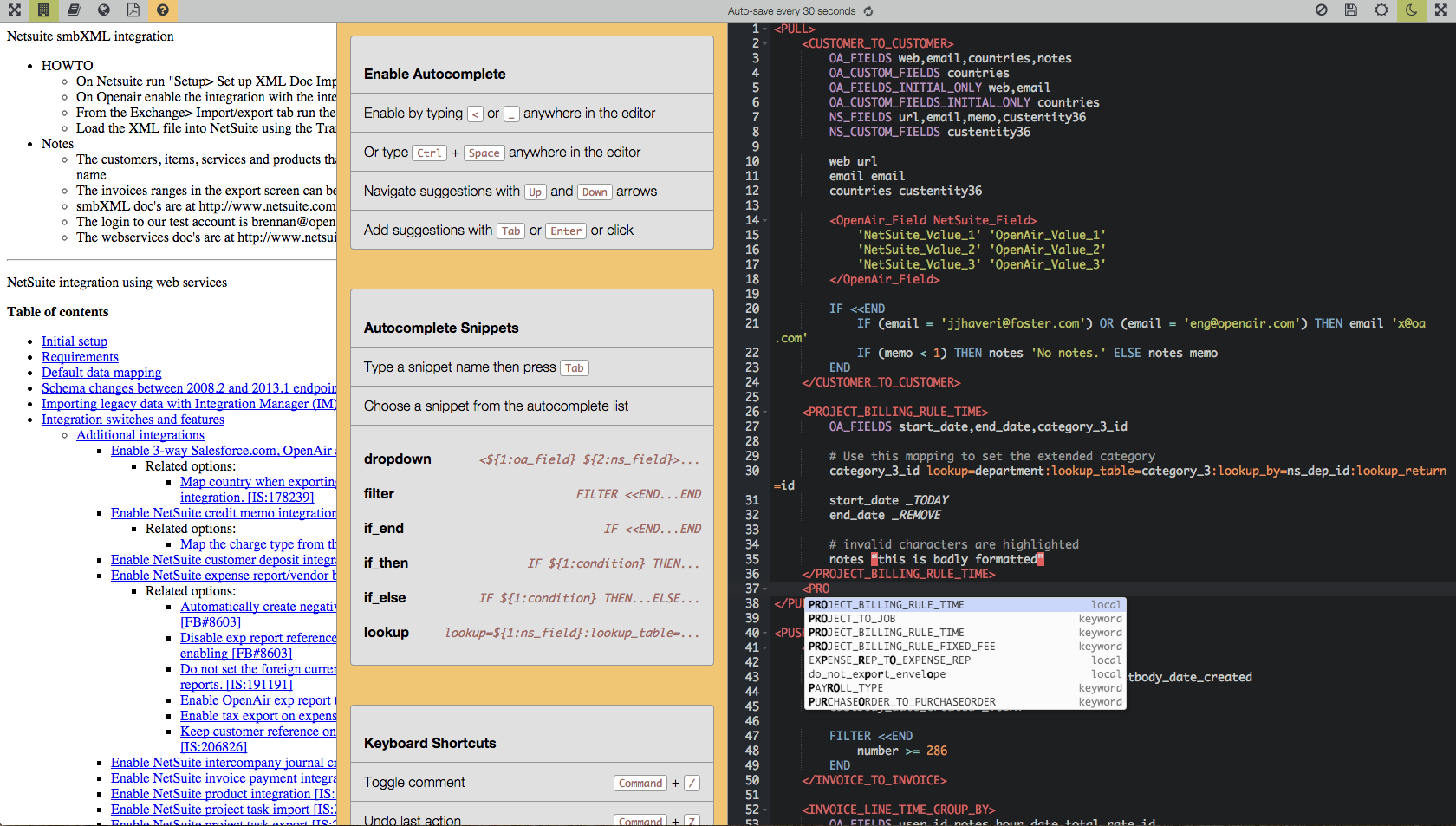Click the if_else snippet row
Image resolution: width=1456 pixels, height=826 pixels.
coord(532,598)
